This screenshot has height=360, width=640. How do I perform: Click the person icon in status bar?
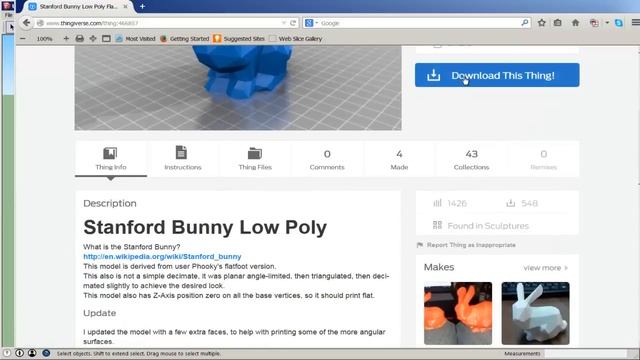(x=32, y=353)
